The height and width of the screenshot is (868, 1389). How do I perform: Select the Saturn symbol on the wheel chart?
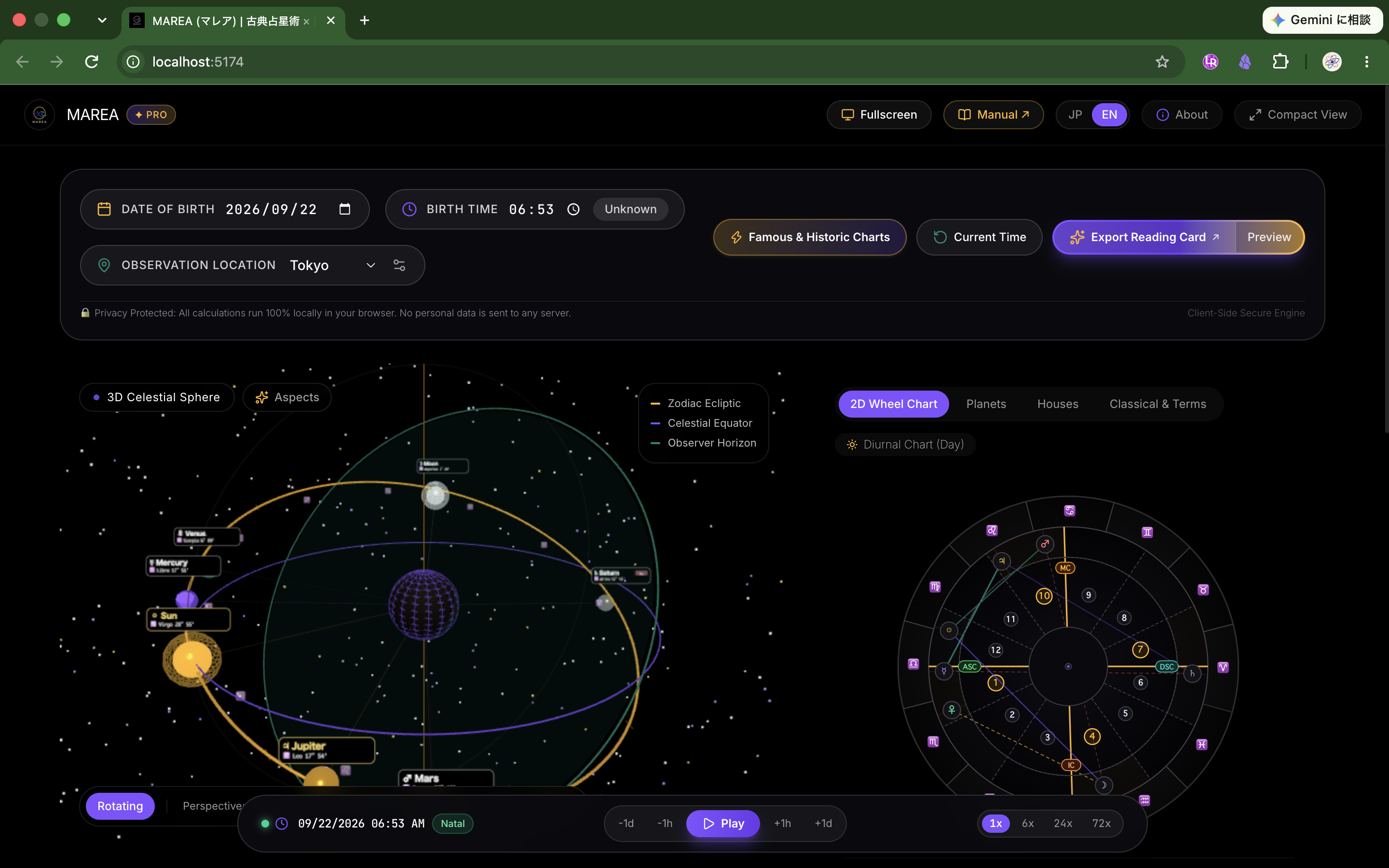1192,673
